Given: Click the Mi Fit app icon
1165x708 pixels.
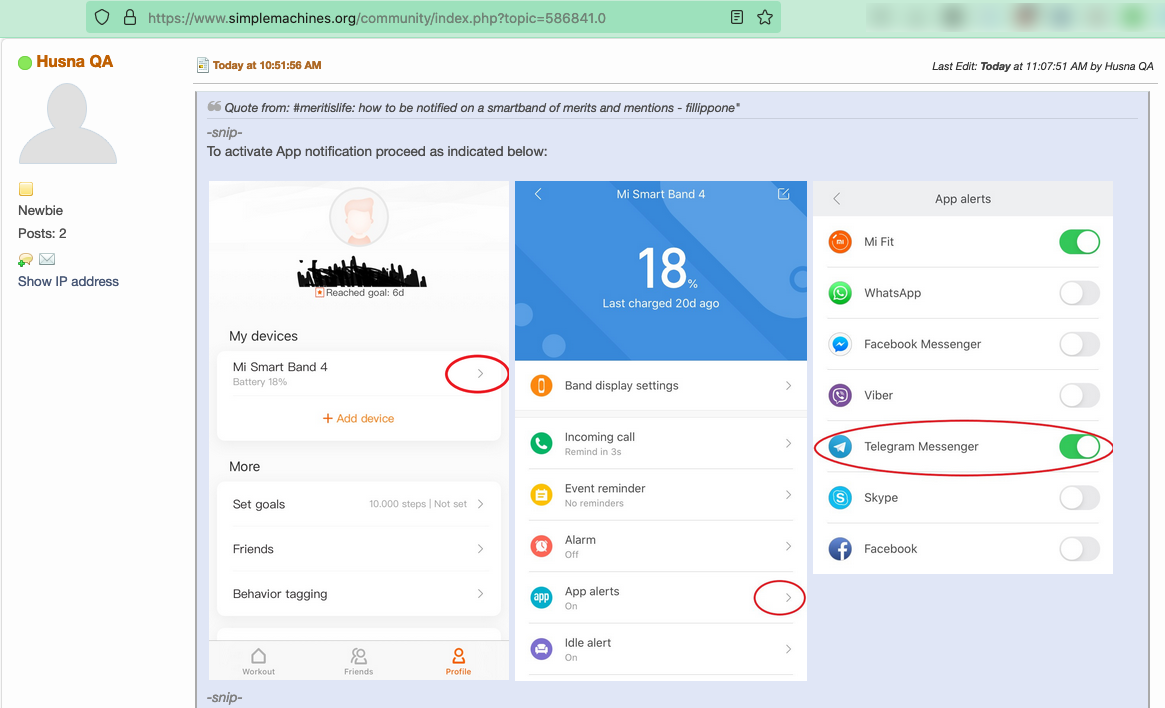Looking at the screenshot, I should pyautogui.click(x=840, y=241).
